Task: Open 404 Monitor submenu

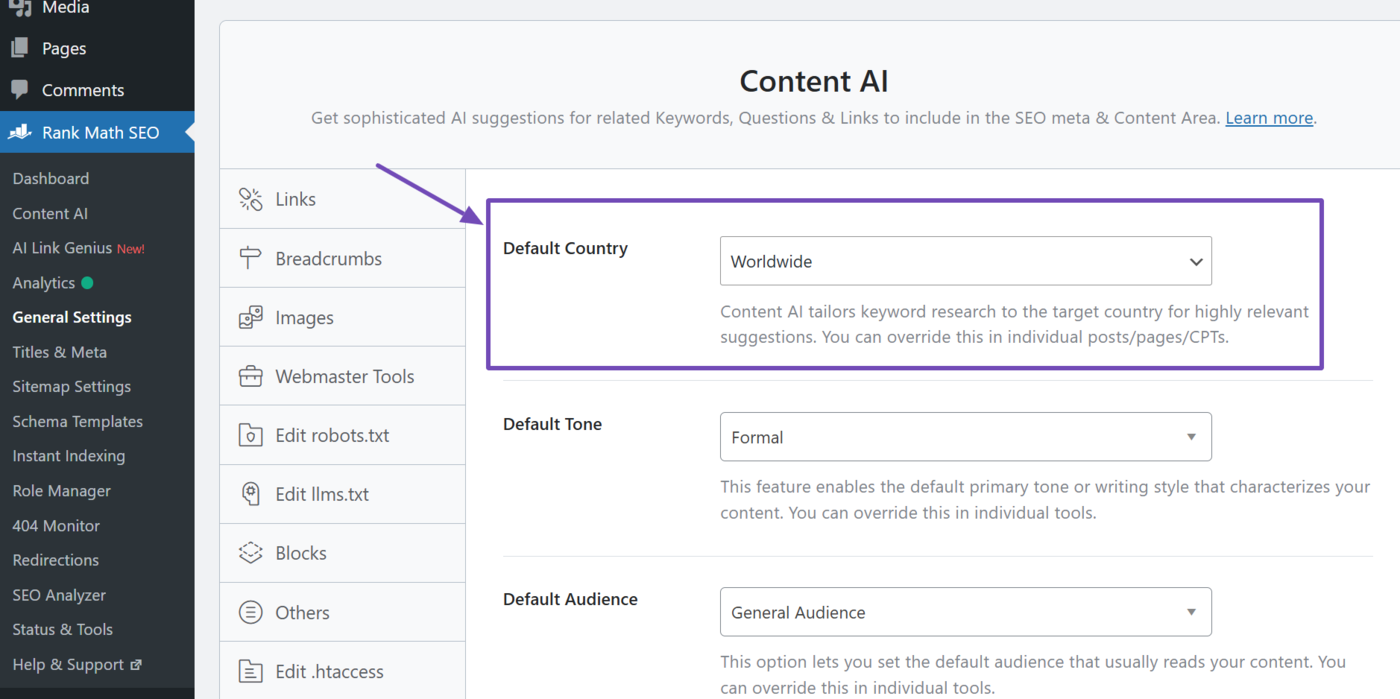Action: (x=56, y=525)
